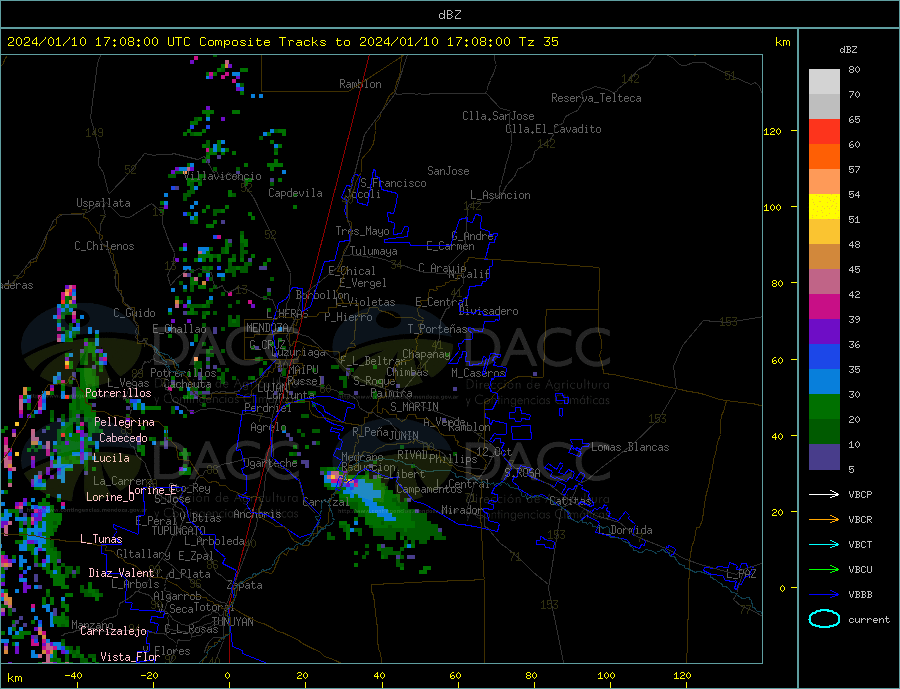
Task: Click the Anchoris label
Action: 258,514
